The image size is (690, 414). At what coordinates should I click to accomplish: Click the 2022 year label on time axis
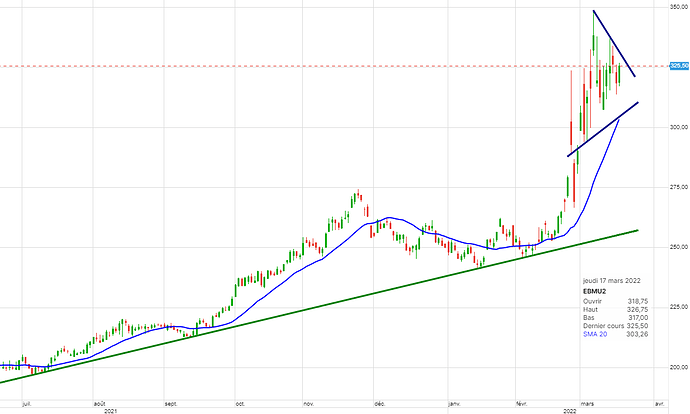click(570, 411)
